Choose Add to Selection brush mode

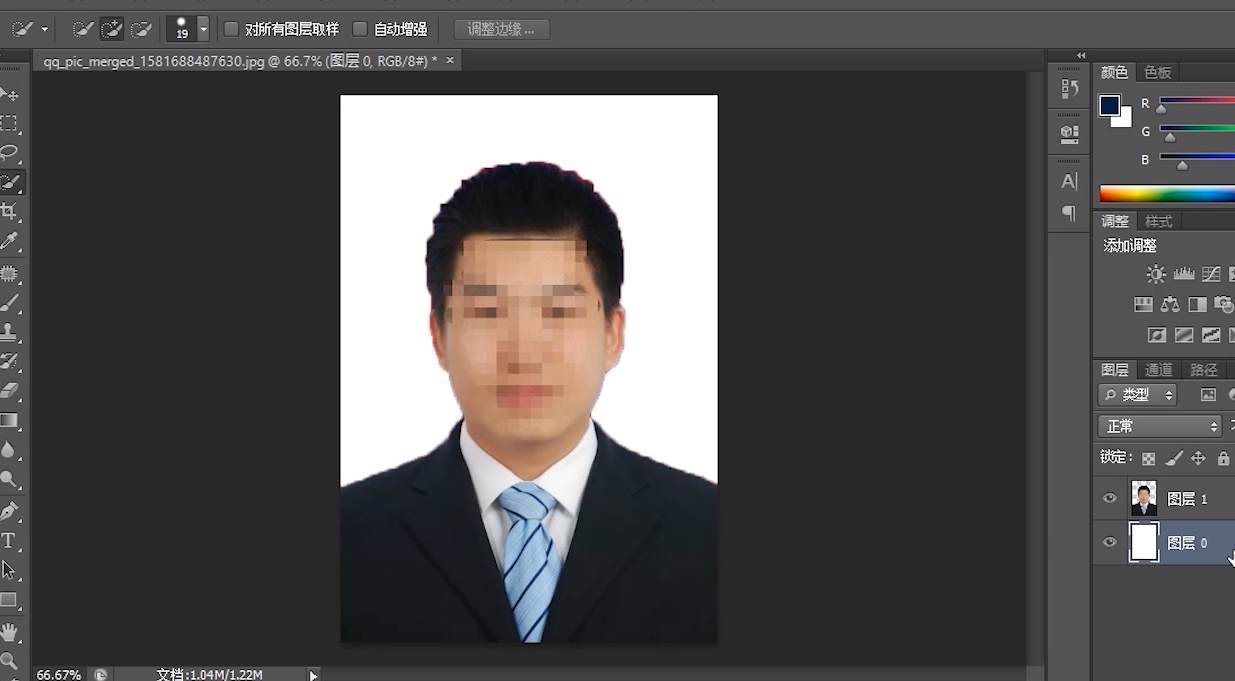[112, 29]
